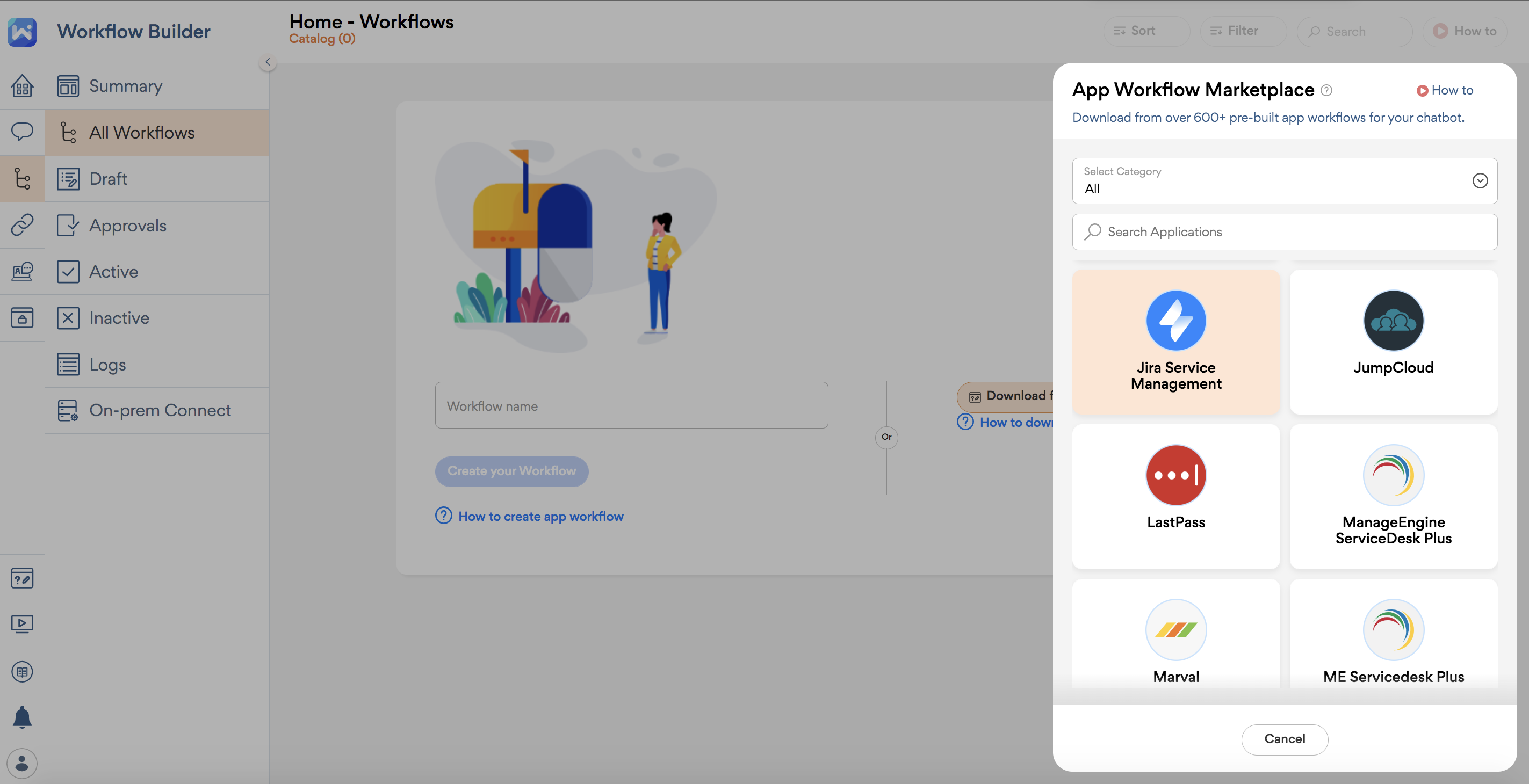Open the How to link in marketplace dialog
Viewport: 1529px width, 784px height.
(1444, 90)
